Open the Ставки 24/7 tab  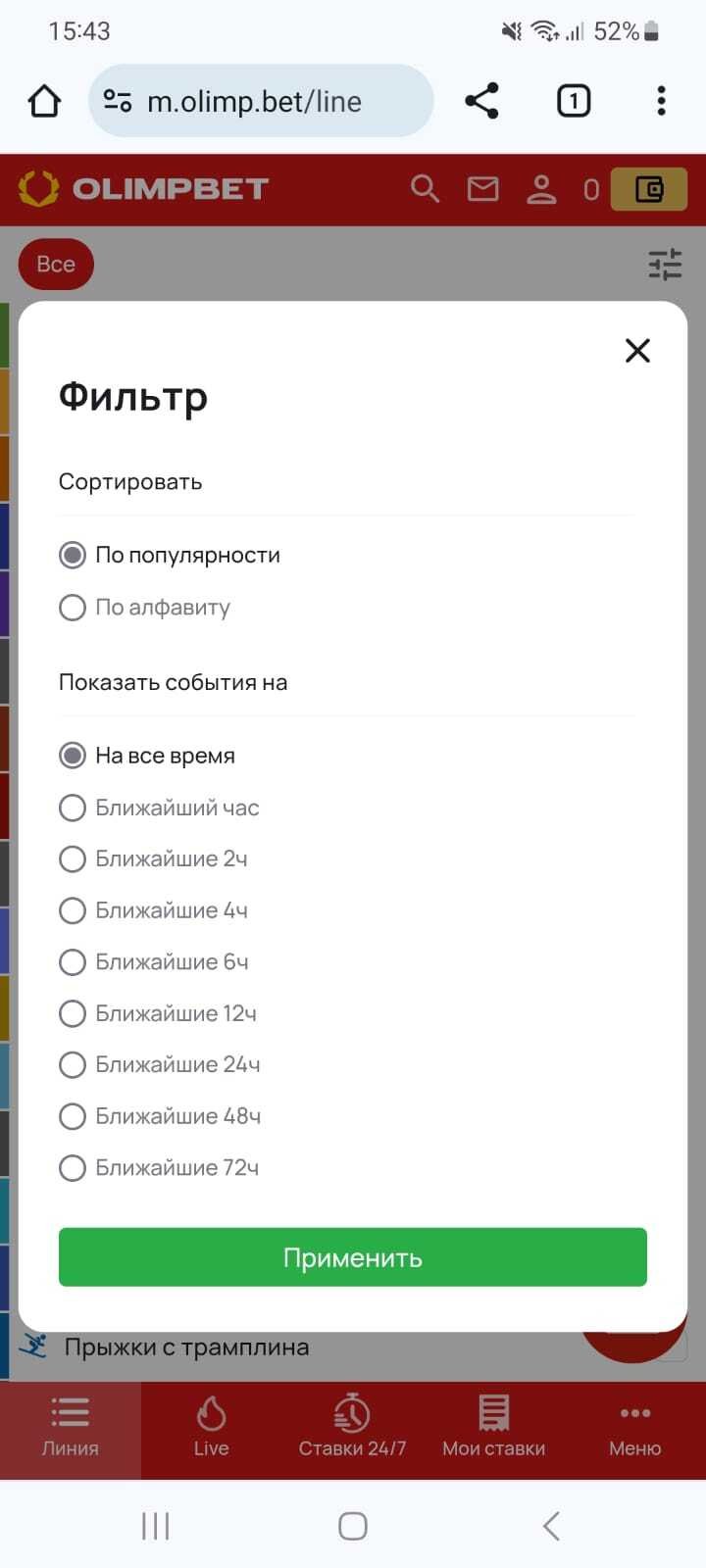(x=352, y=1428)
